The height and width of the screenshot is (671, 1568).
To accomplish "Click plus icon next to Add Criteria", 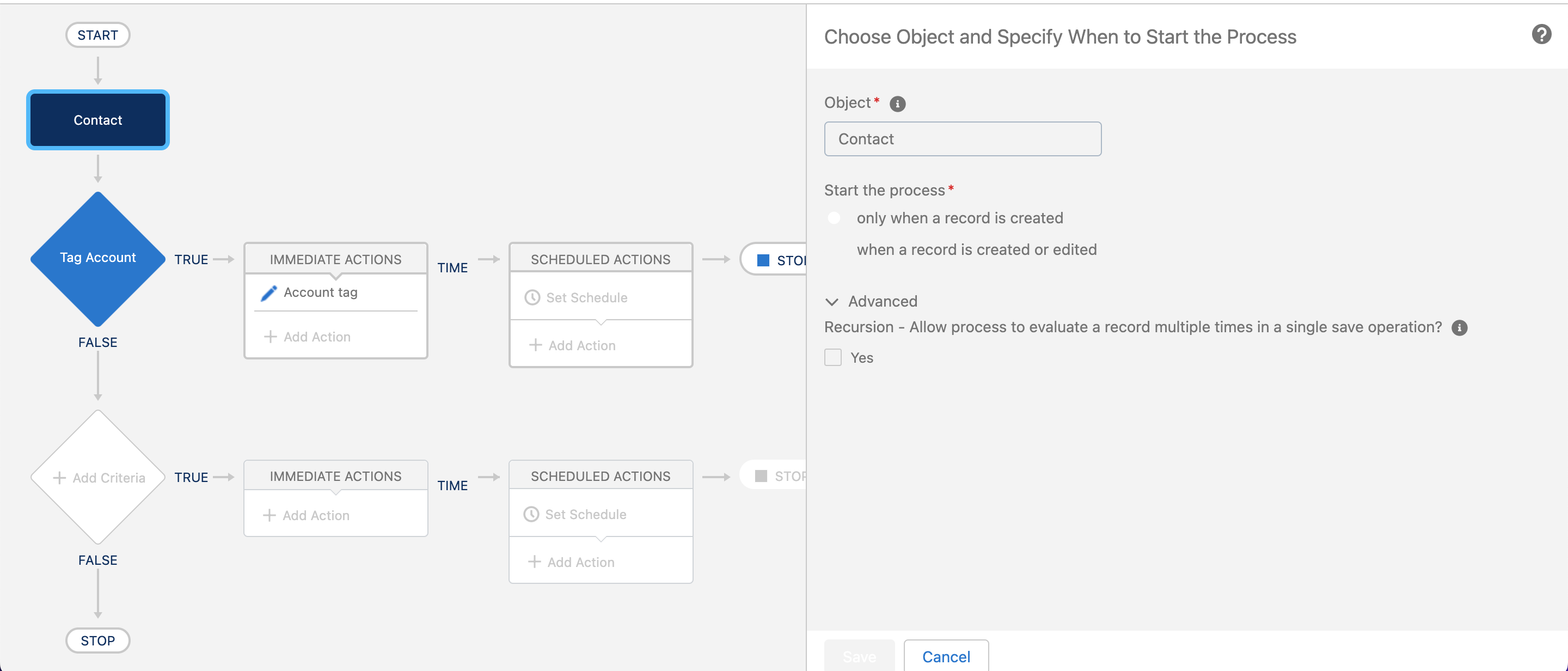I will [60, 478].
